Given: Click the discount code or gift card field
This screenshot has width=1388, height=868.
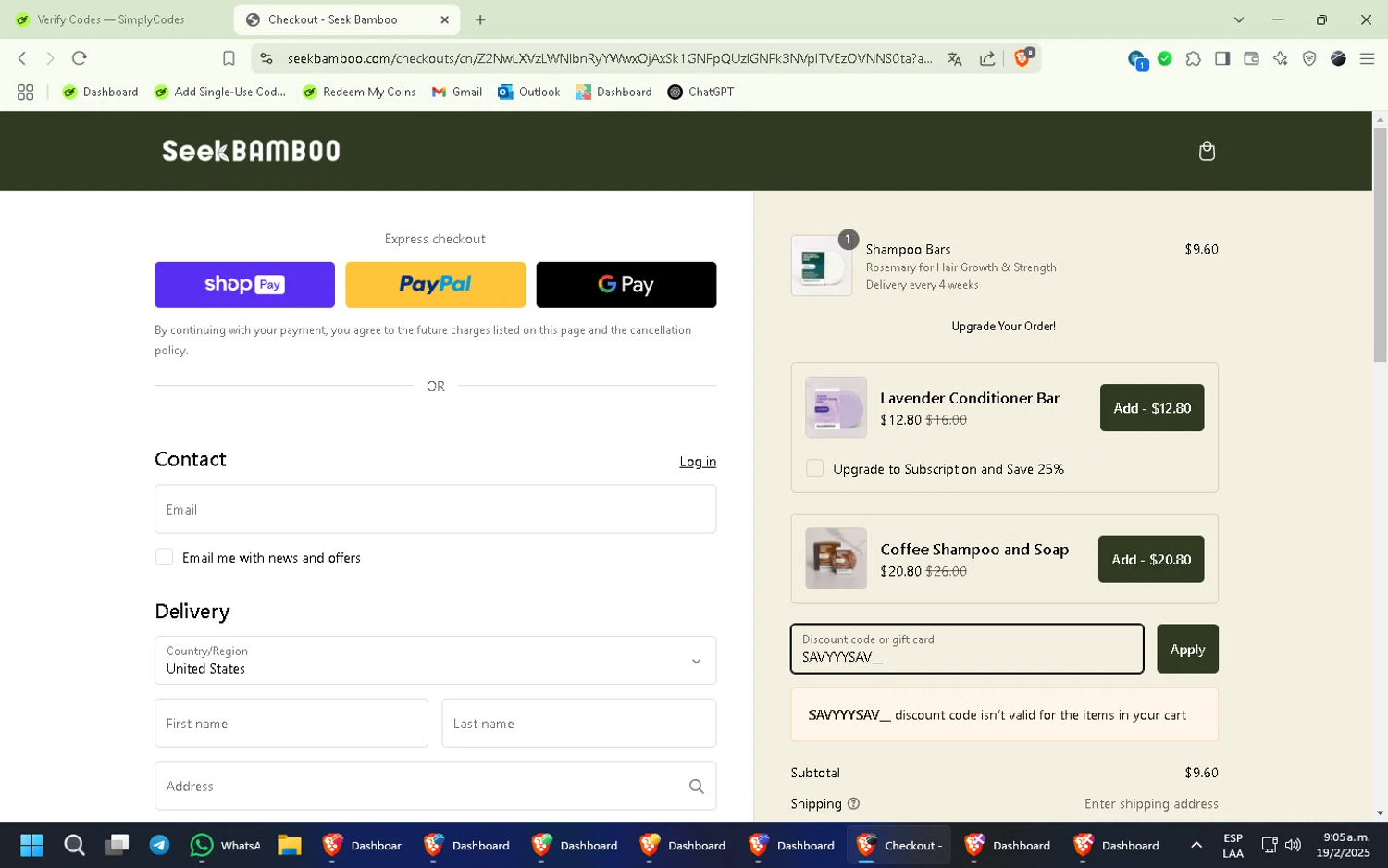Looking at the screenshot, I should 967,649.
